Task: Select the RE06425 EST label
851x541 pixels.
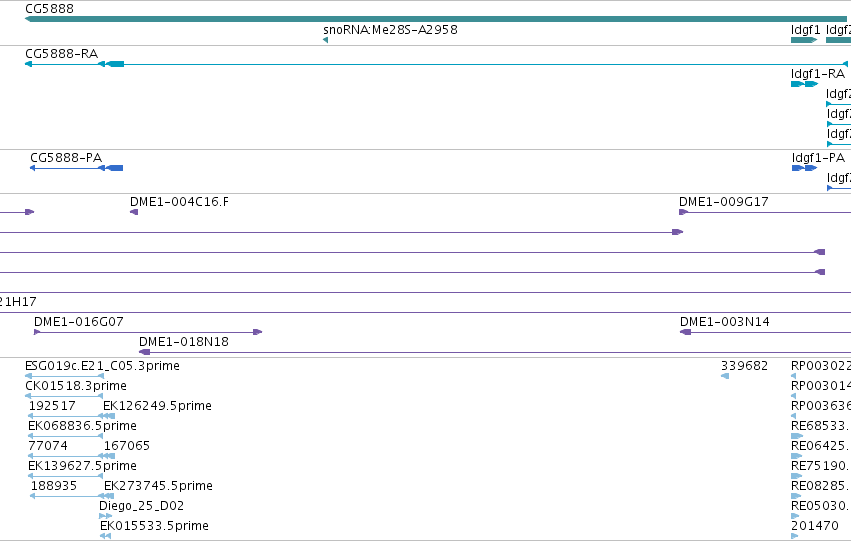Action: (821, 446)
